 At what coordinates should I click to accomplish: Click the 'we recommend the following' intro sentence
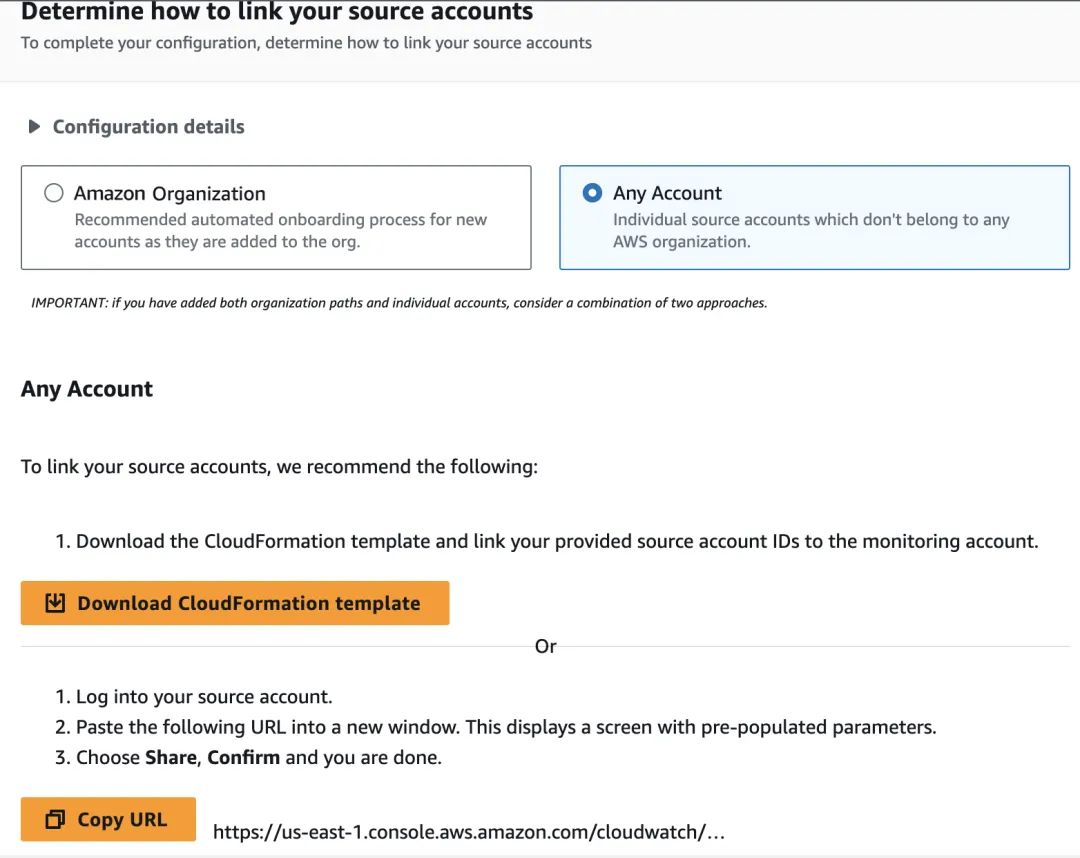[279, 466]
